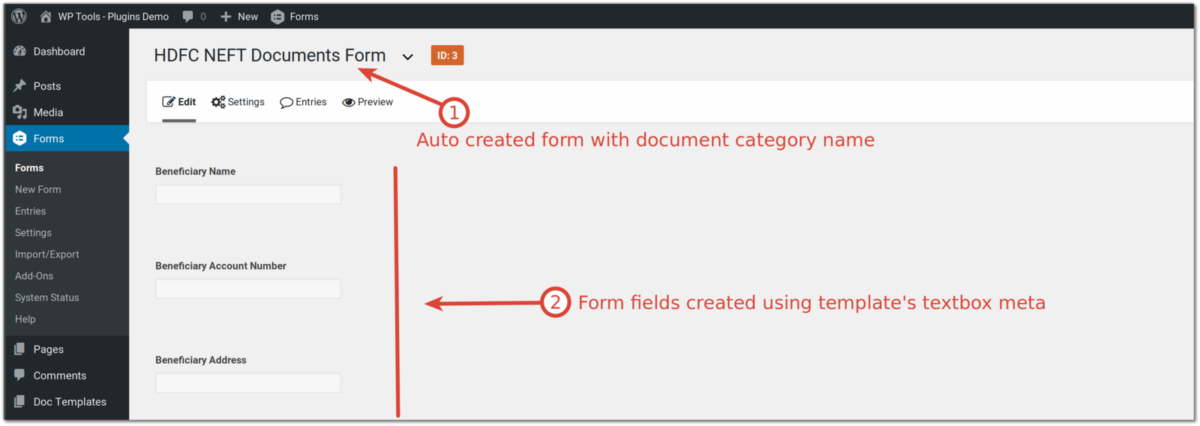Click the Beneficiary Address input field

coord(248,383)
